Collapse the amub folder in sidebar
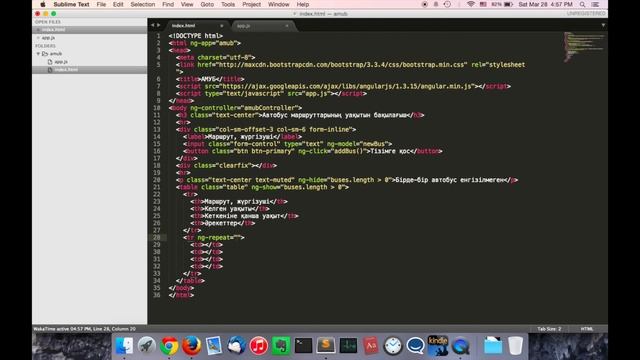Screen dimensions: 640x360 click(x=38, y=53)
